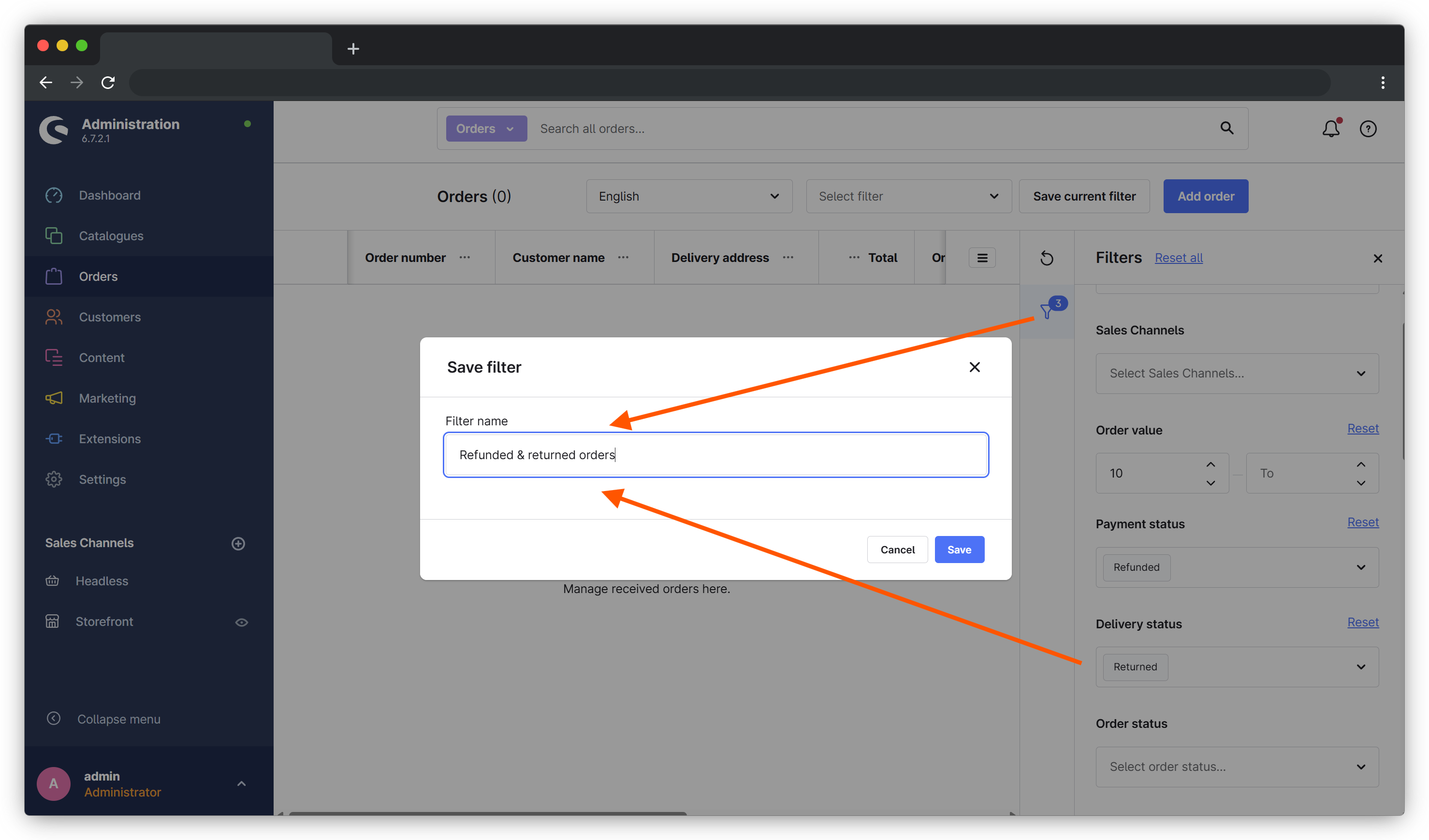This screenshot has width=1429, height=840.
Task: Click the grid reset circular arrow icon
Action: pyautogui.click(x=1047, y=258)
